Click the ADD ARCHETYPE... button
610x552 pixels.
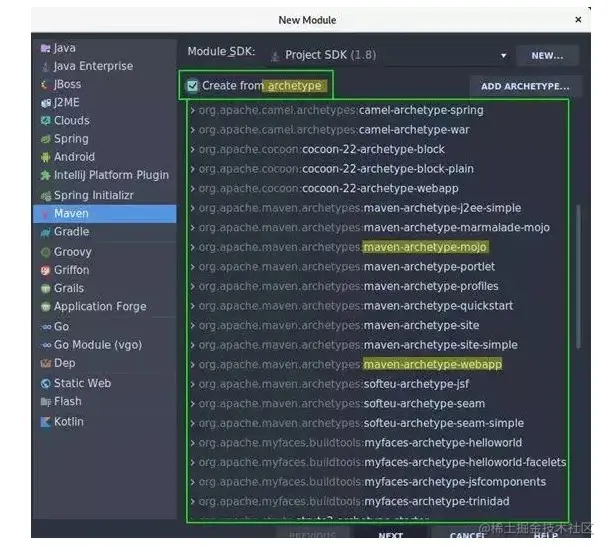coord(525,86)
